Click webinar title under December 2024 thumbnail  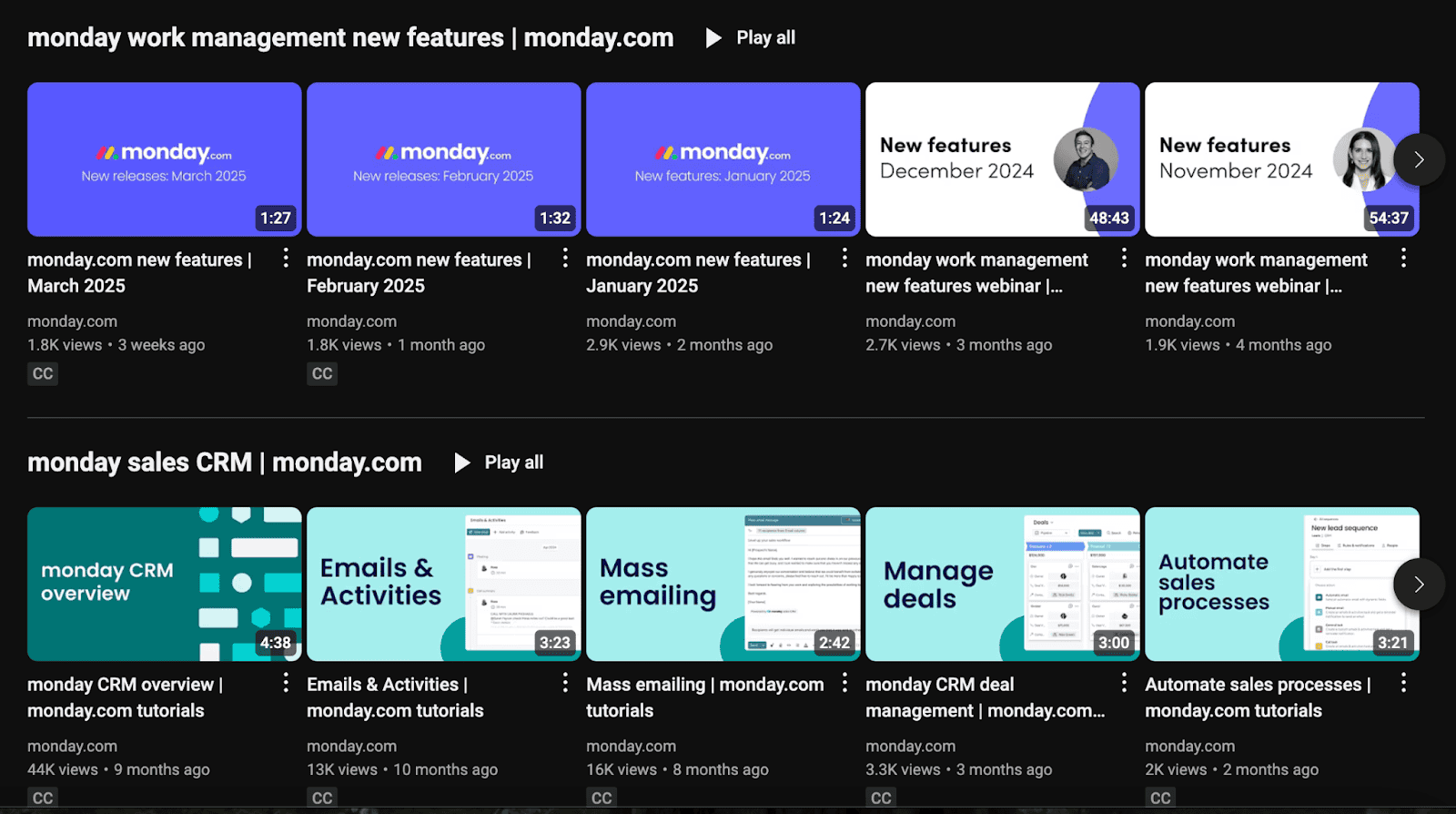click(976, 272)
